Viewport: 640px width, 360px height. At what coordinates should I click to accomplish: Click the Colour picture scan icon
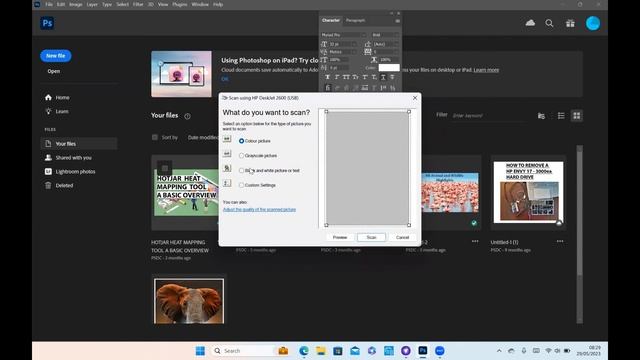(x=227, y=139)
